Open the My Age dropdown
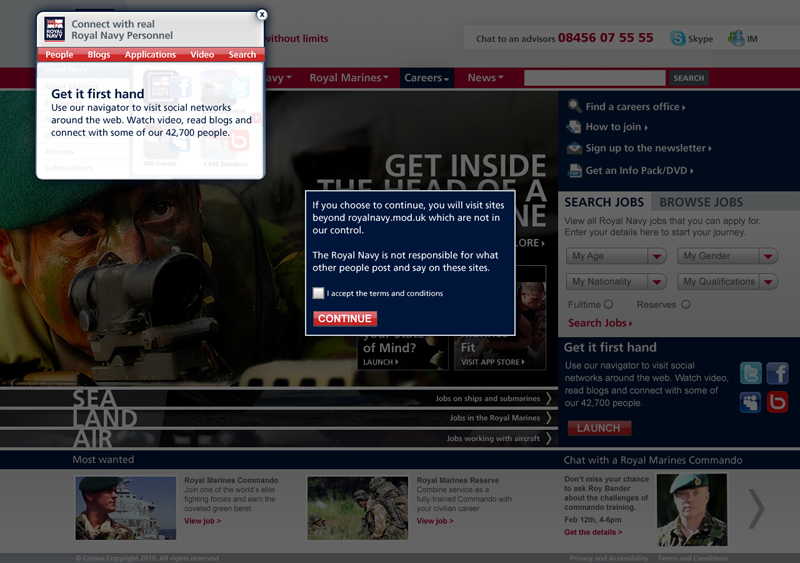 click(x=616, y=257)
